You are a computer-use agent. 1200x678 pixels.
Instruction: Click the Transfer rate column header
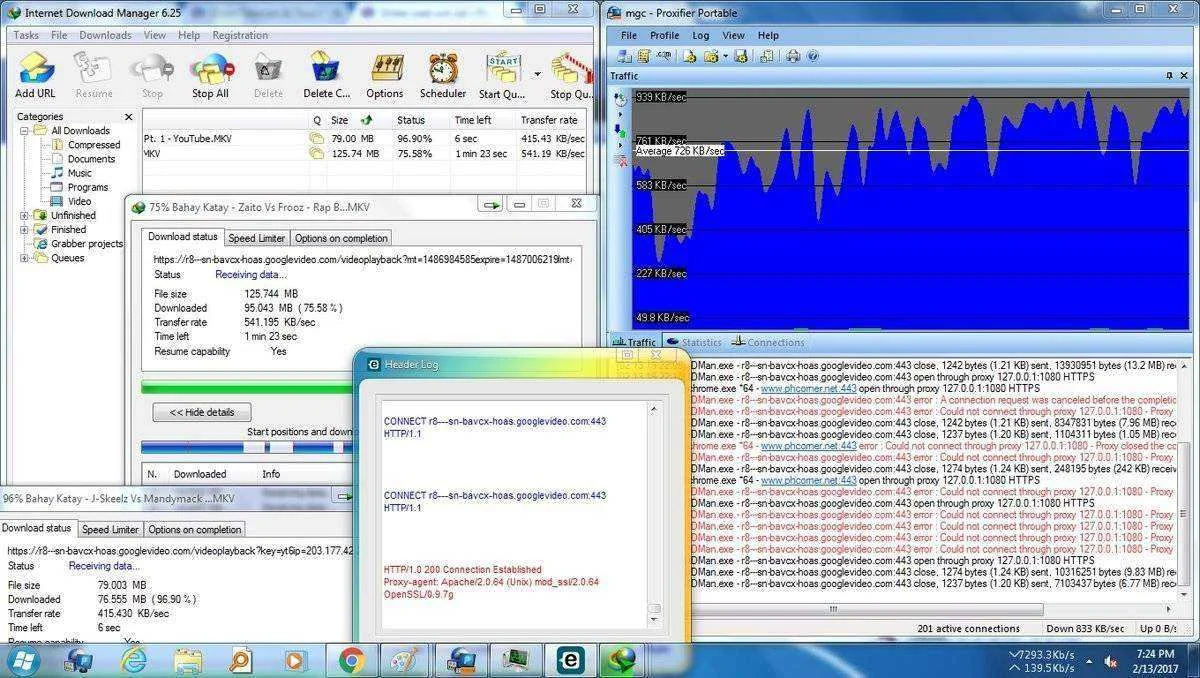pyautogui.click(x=550, y=120)
